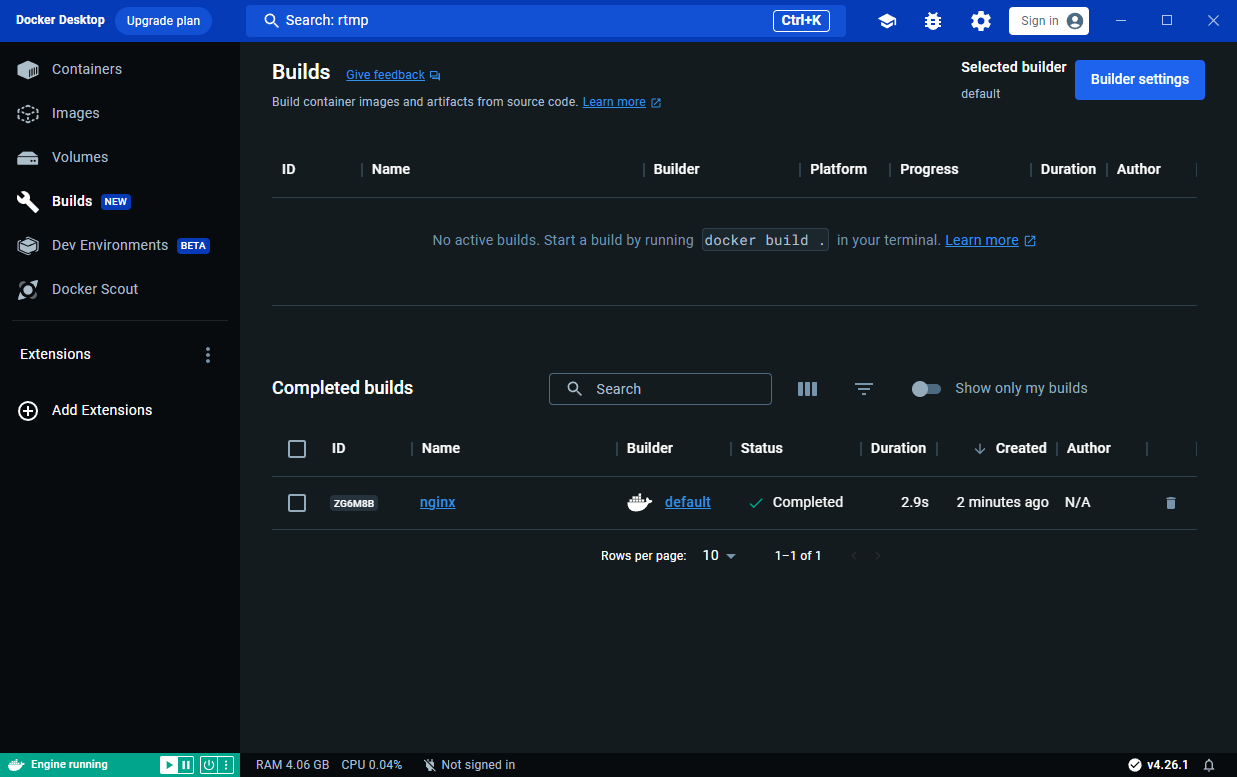The image size is (1237, 777).
Task: Open the nginx build link
Action: [x=437, y=503]
